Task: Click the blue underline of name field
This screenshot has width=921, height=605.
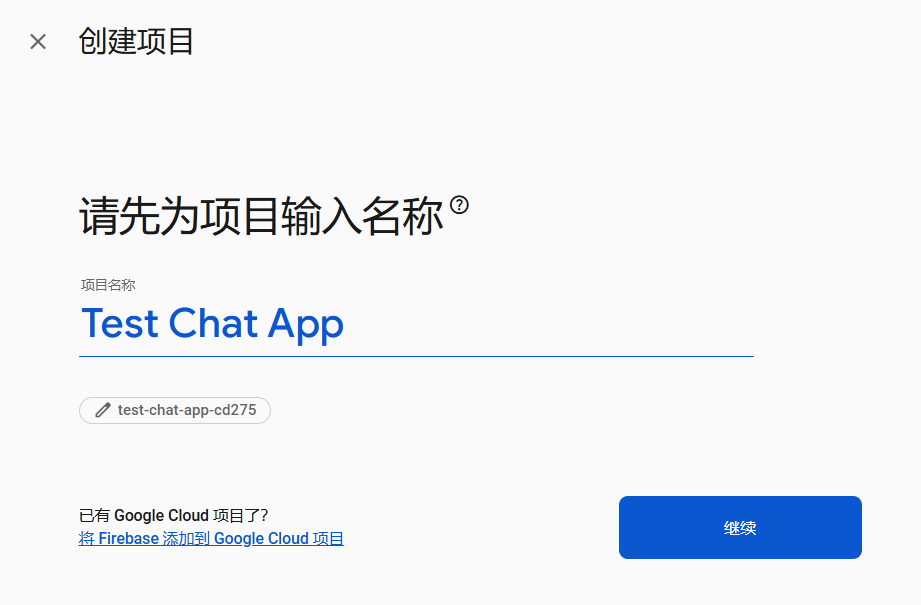Action: point(416,356)
